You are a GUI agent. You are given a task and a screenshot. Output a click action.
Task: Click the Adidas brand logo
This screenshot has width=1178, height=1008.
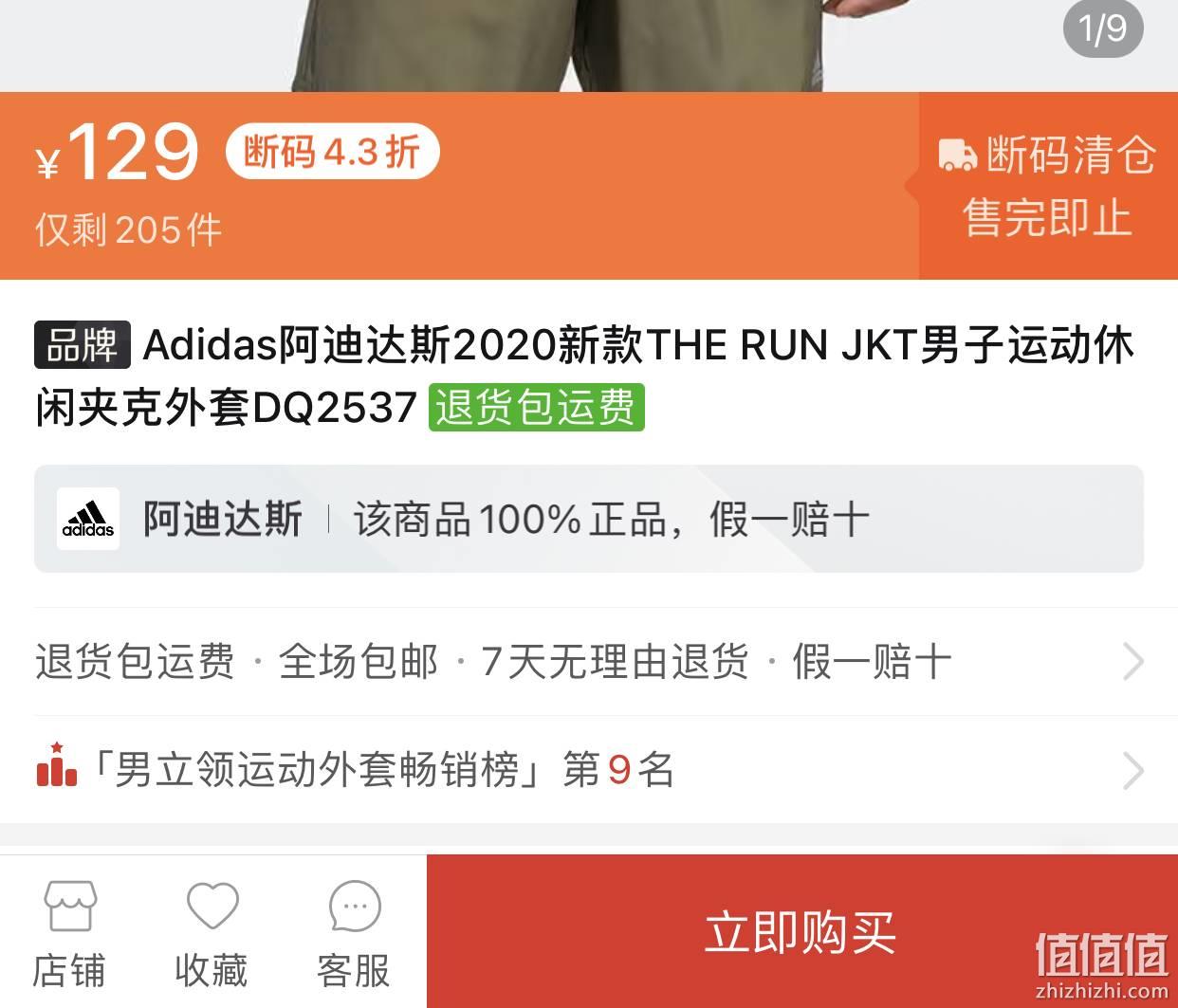click(x=88, y=519)
